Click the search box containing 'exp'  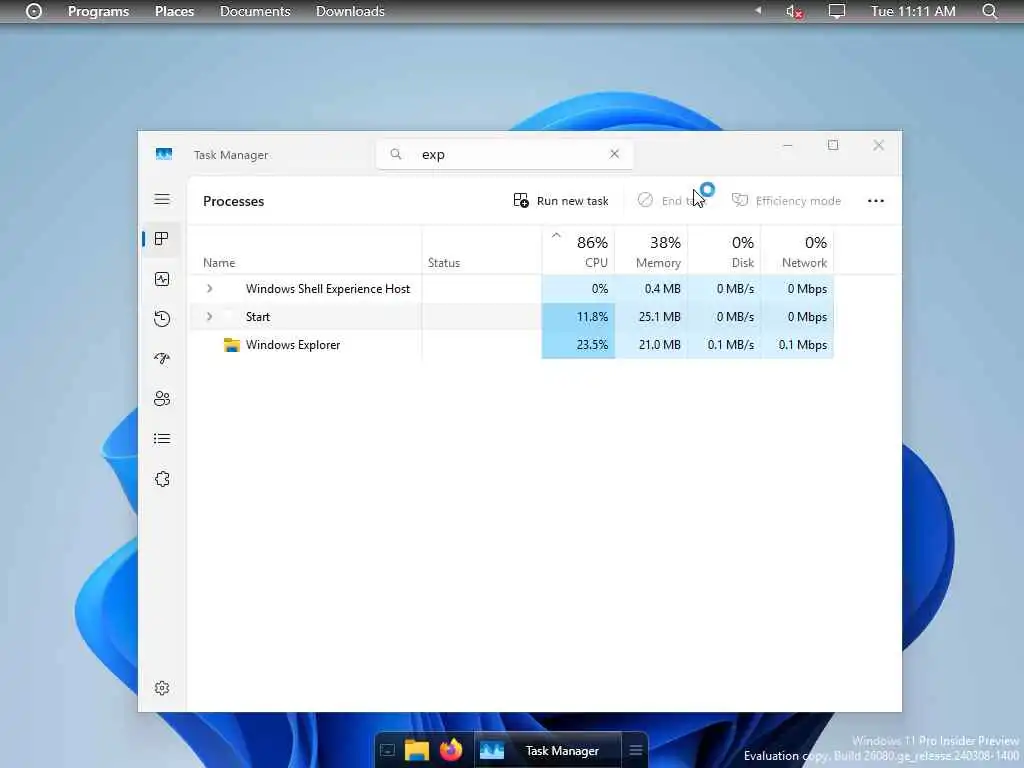504,154
